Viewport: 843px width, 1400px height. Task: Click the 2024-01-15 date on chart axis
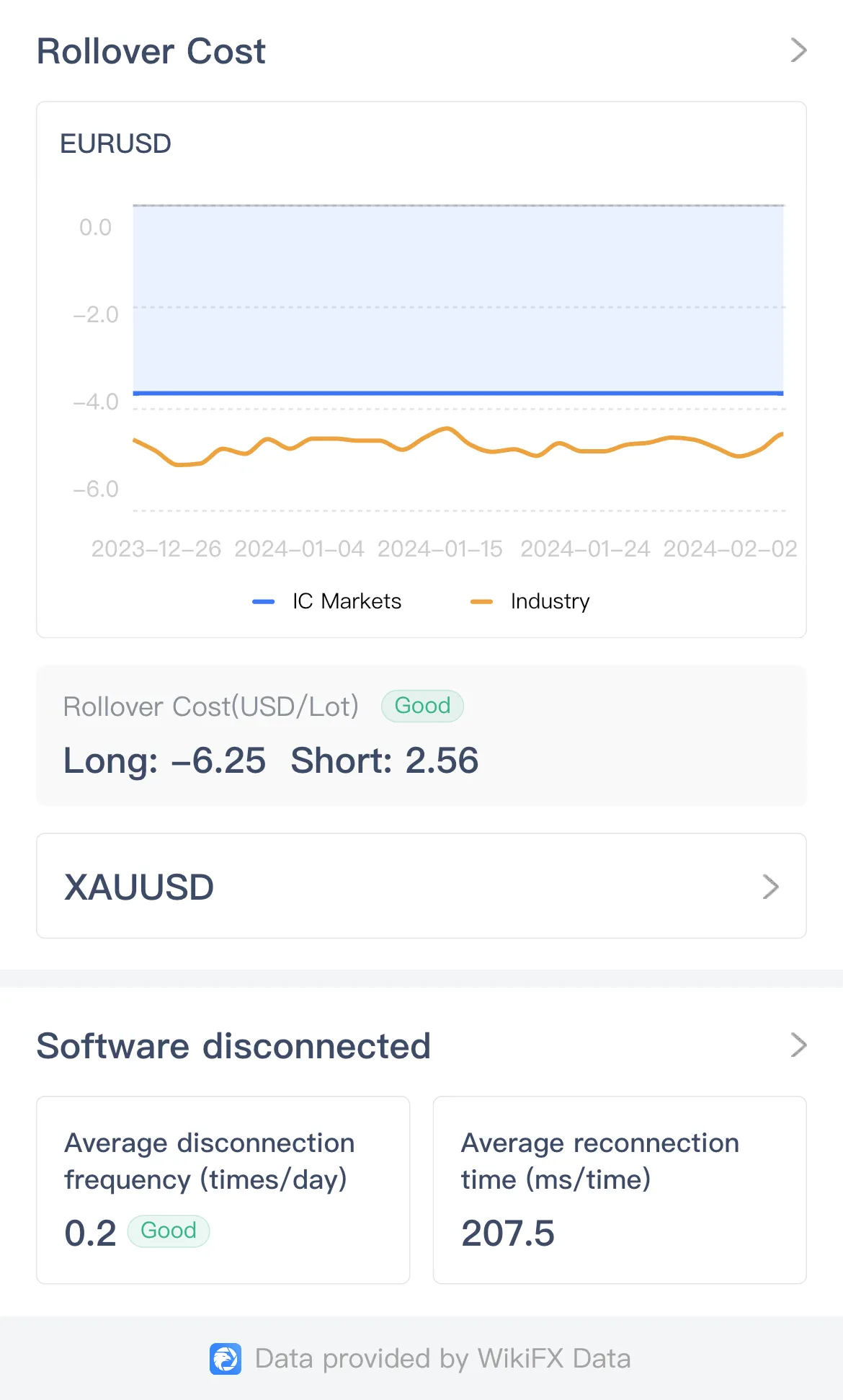tap(440, 549)
